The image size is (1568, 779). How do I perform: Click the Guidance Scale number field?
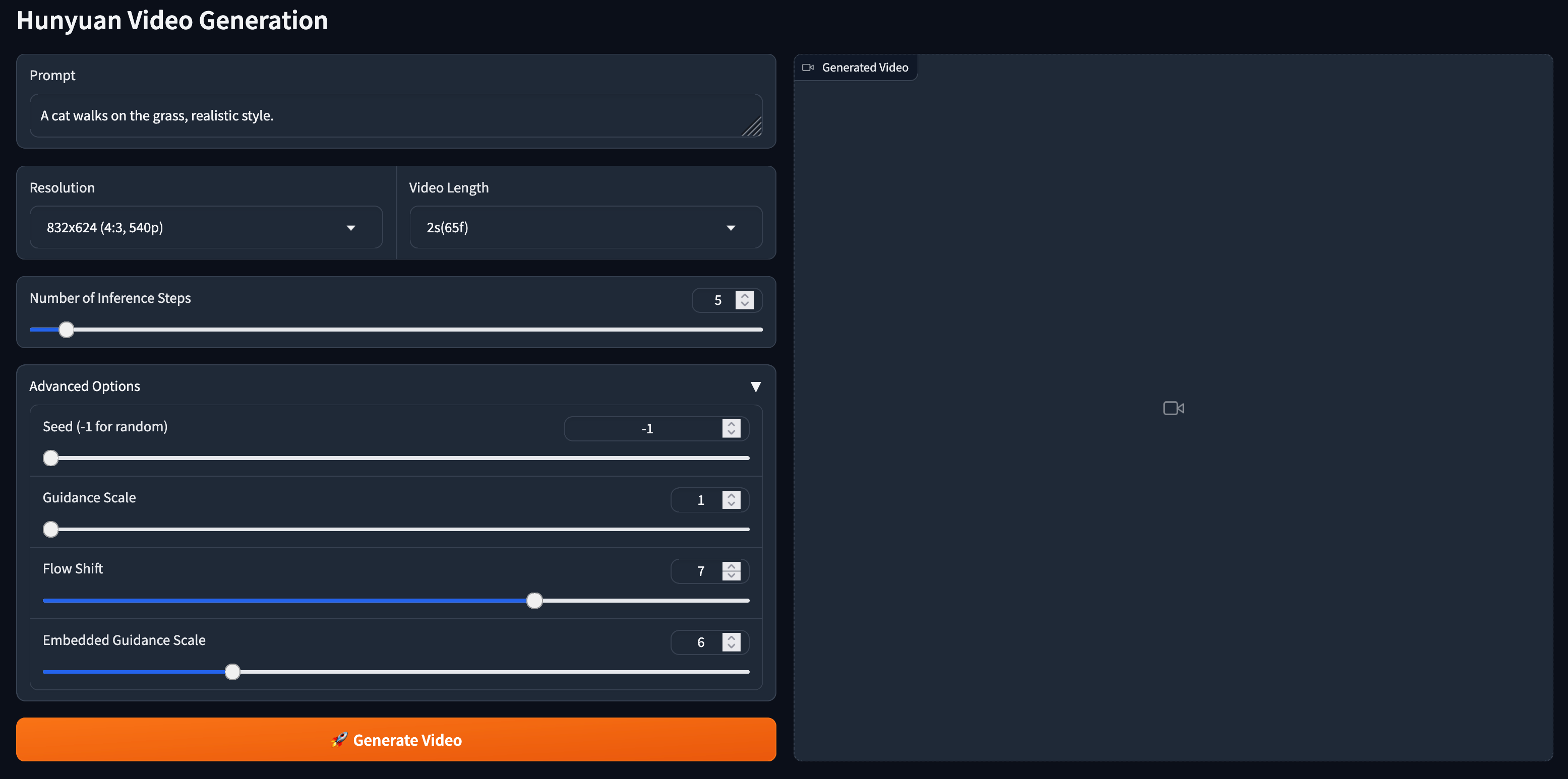pos(710,500)
